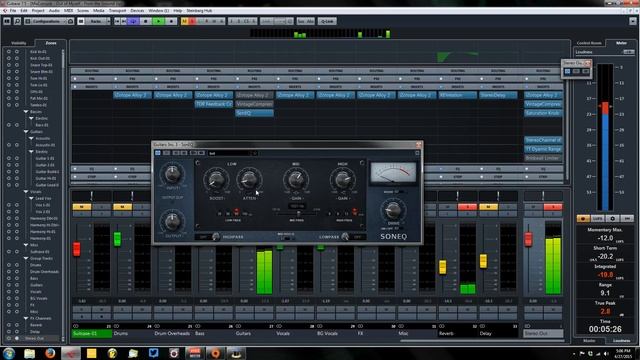Switch to the Zones tab

coord(51,43)
